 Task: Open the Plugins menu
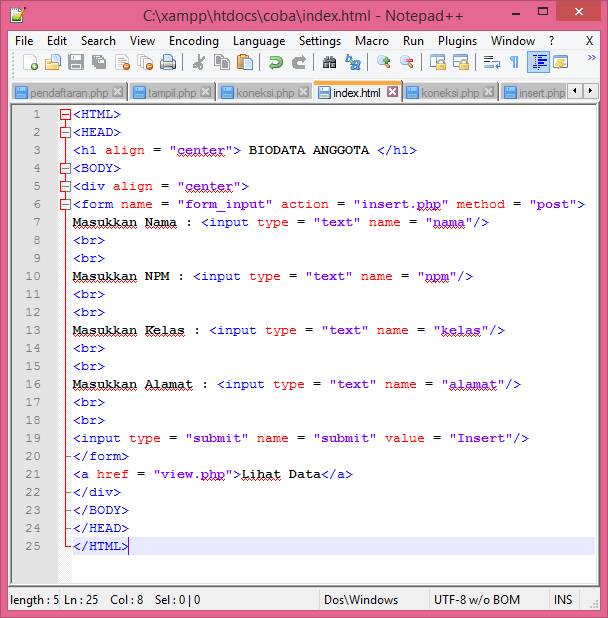(457, 41)
